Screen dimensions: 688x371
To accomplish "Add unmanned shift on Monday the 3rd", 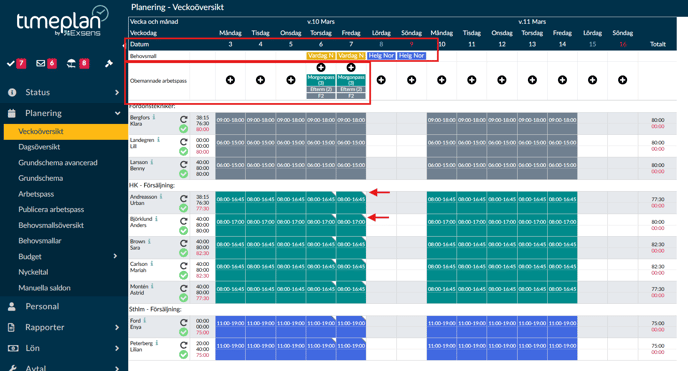I will [230, 80].
